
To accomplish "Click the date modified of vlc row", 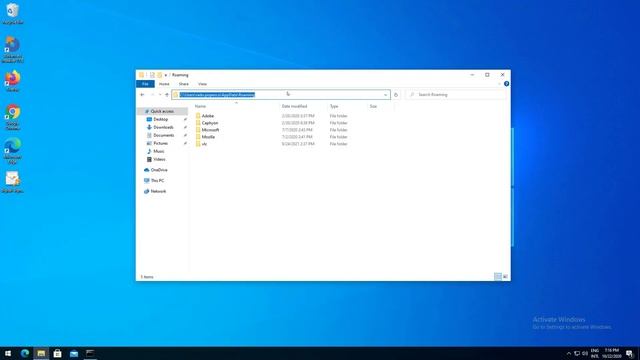I will click(x=298, y=144).
